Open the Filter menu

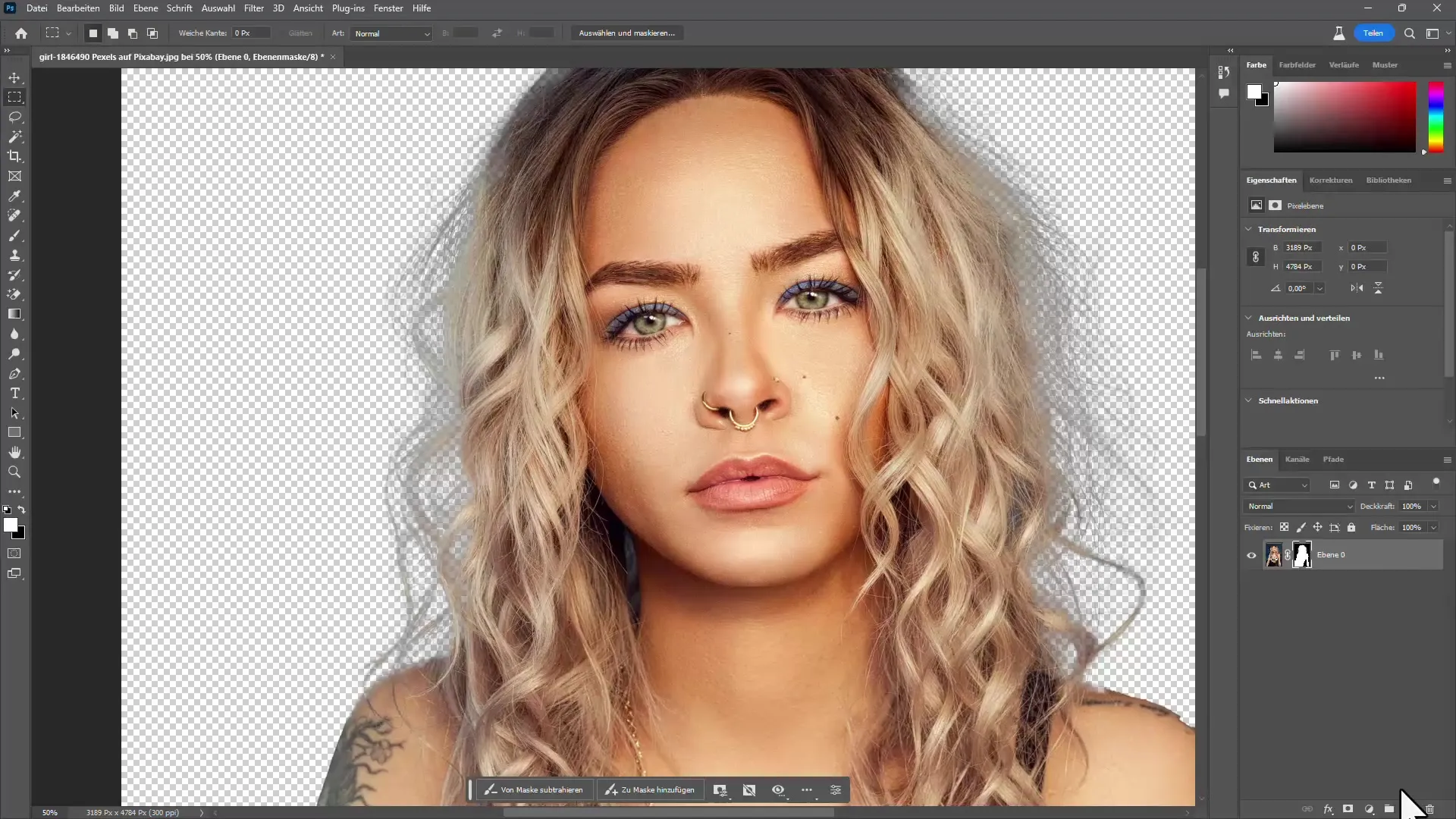click(254, 8)
